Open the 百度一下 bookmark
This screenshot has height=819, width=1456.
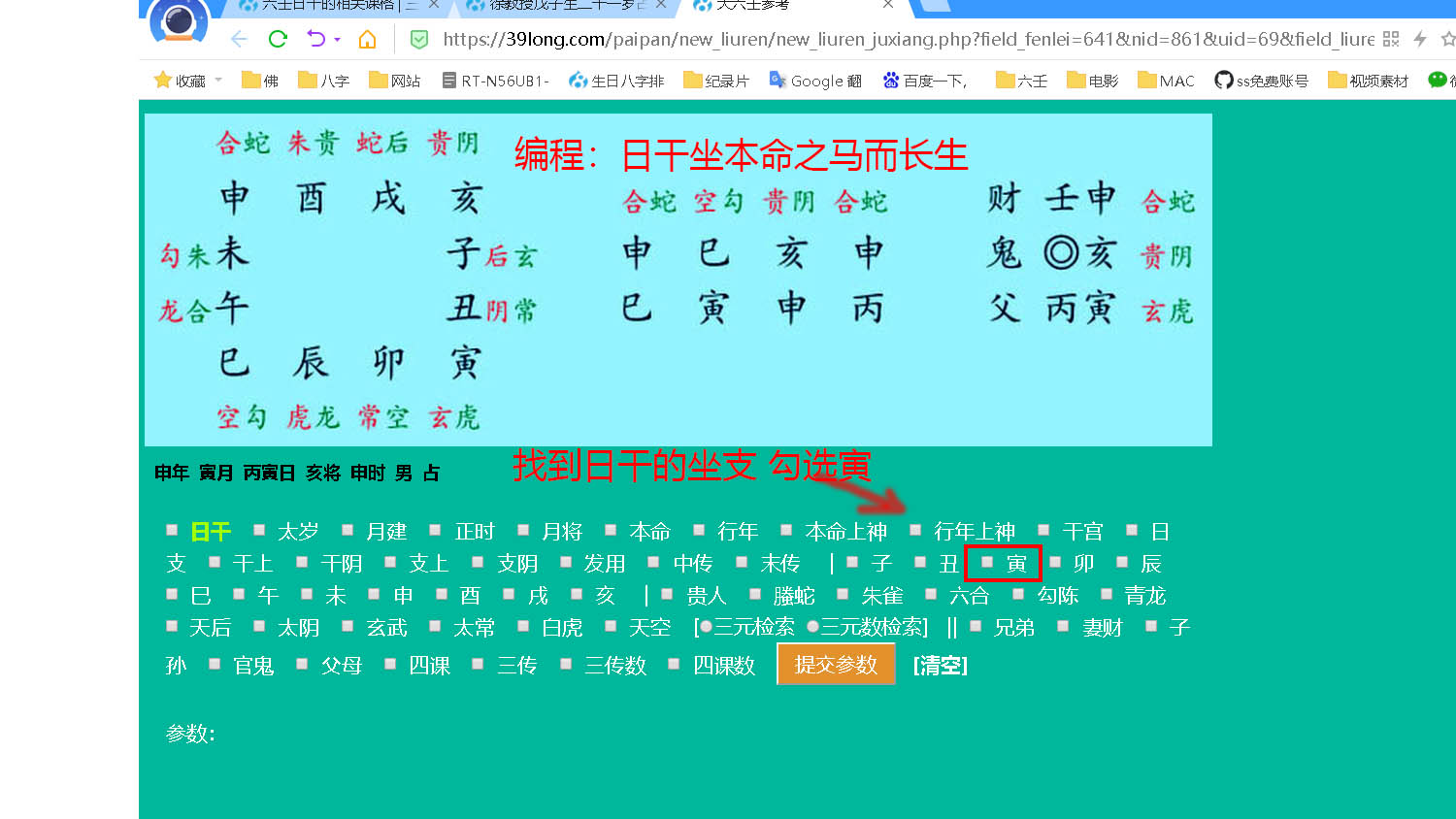[925, 81]
